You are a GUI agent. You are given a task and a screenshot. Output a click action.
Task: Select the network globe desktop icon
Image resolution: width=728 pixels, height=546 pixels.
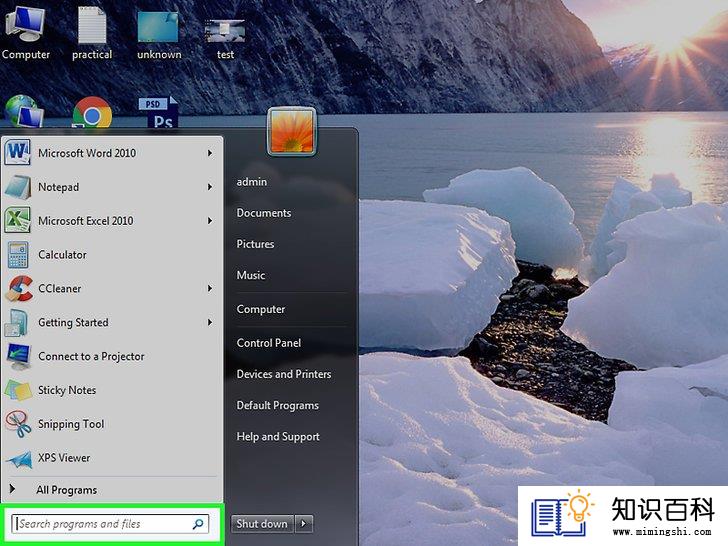(24, 111)
